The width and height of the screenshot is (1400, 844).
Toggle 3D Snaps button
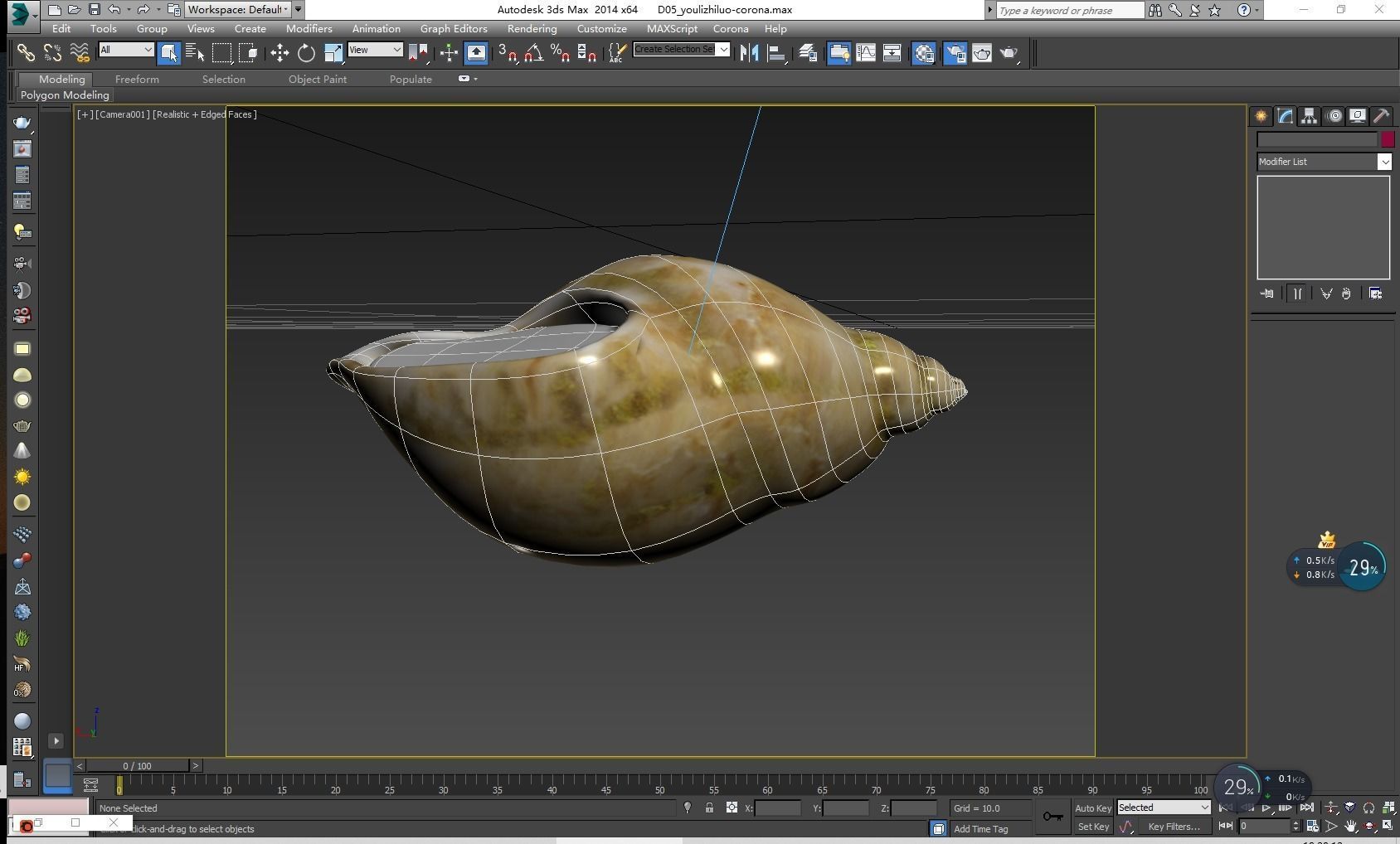[x=508, y=53]
